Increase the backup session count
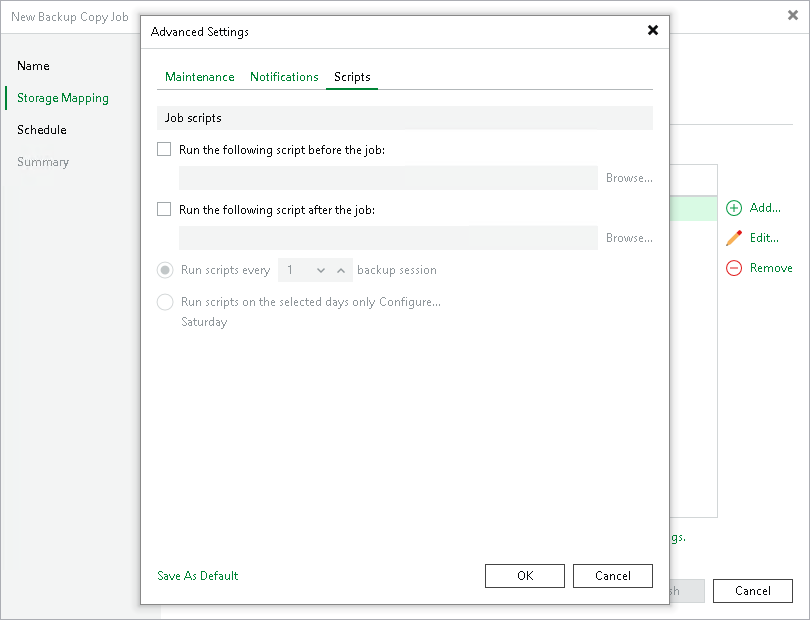810x620 pixels. click(341, 270)
